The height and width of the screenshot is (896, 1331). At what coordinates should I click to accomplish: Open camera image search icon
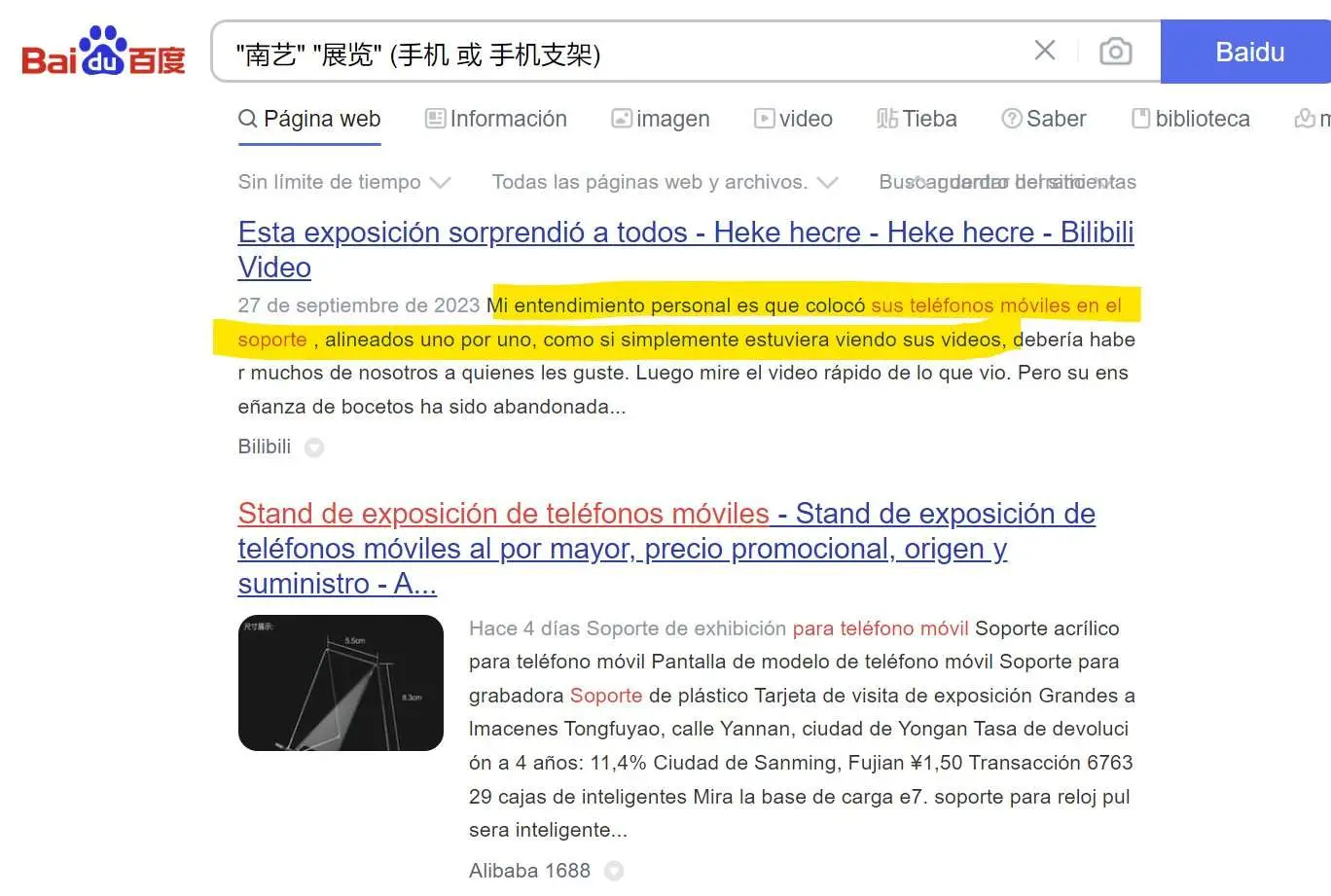coord(1115,51)
